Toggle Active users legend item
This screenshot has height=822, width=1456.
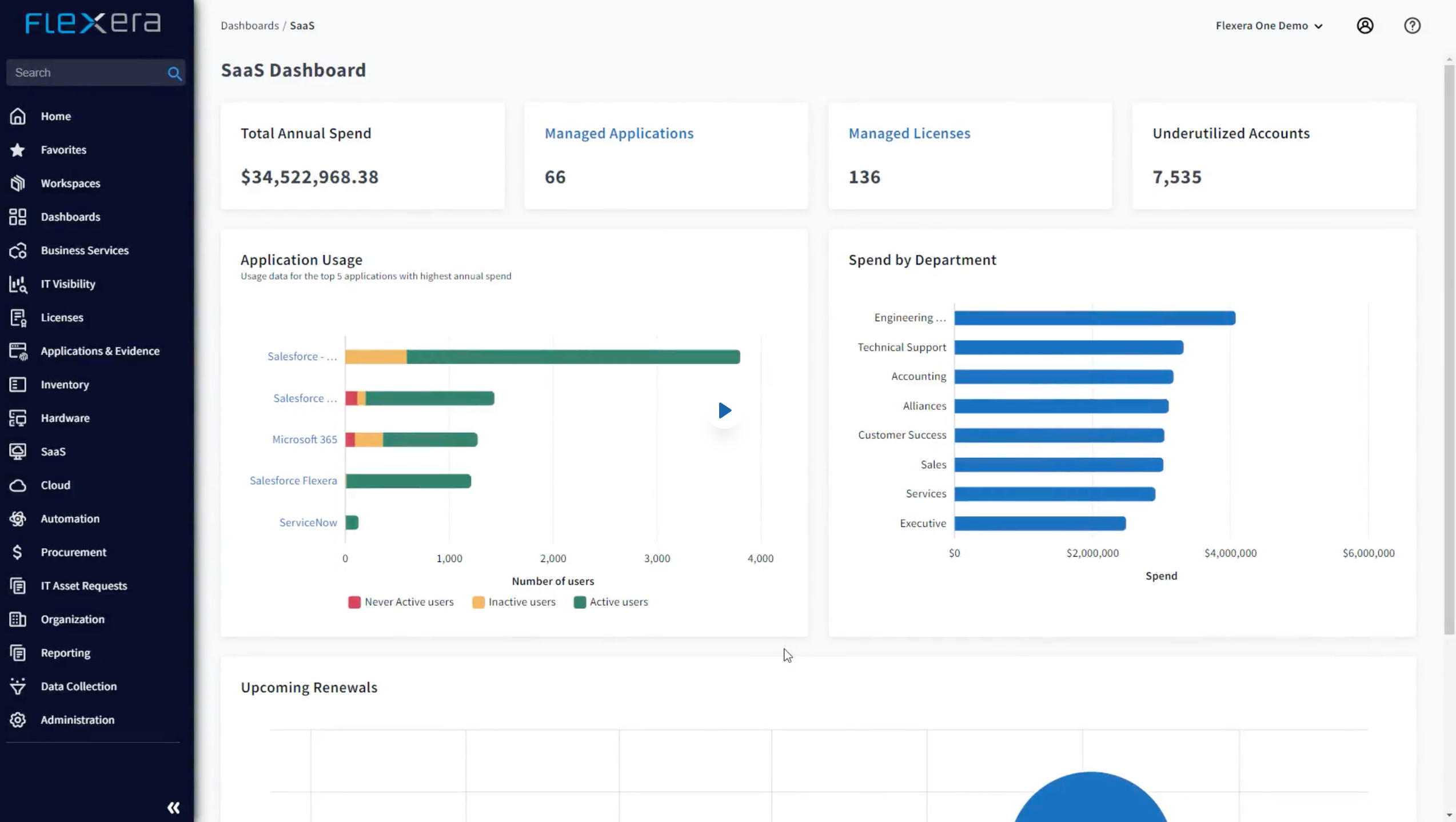pos(611,602)
